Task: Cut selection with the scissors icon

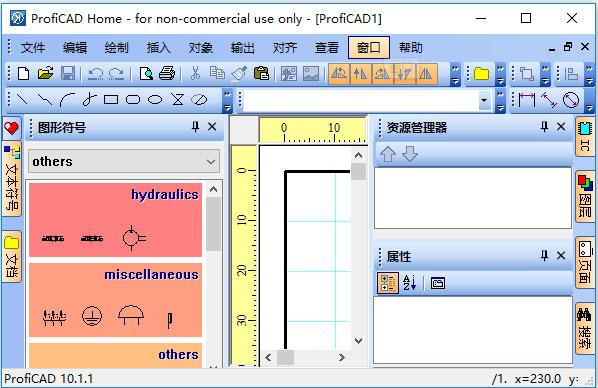Action: click(x=195, y=74)
